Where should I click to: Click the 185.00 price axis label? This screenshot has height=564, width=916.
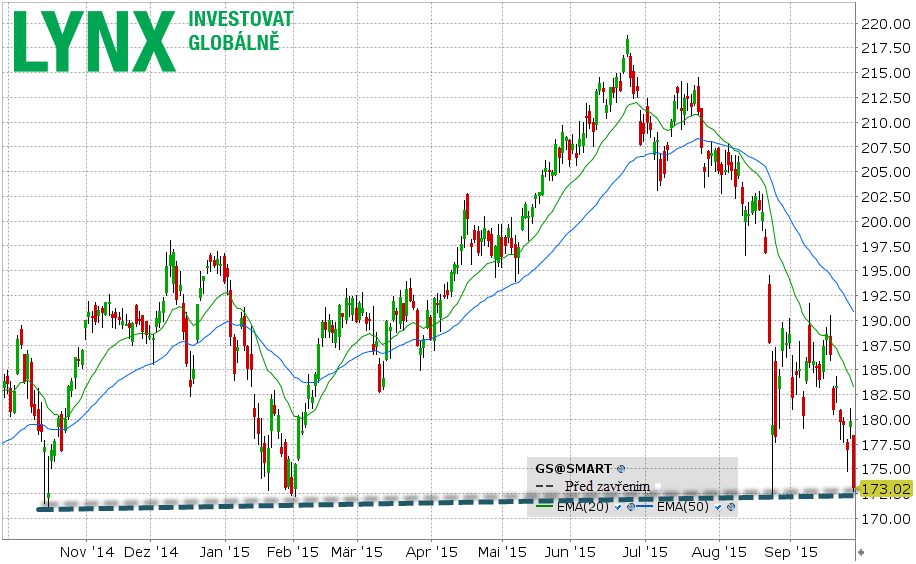click(886, 370)
